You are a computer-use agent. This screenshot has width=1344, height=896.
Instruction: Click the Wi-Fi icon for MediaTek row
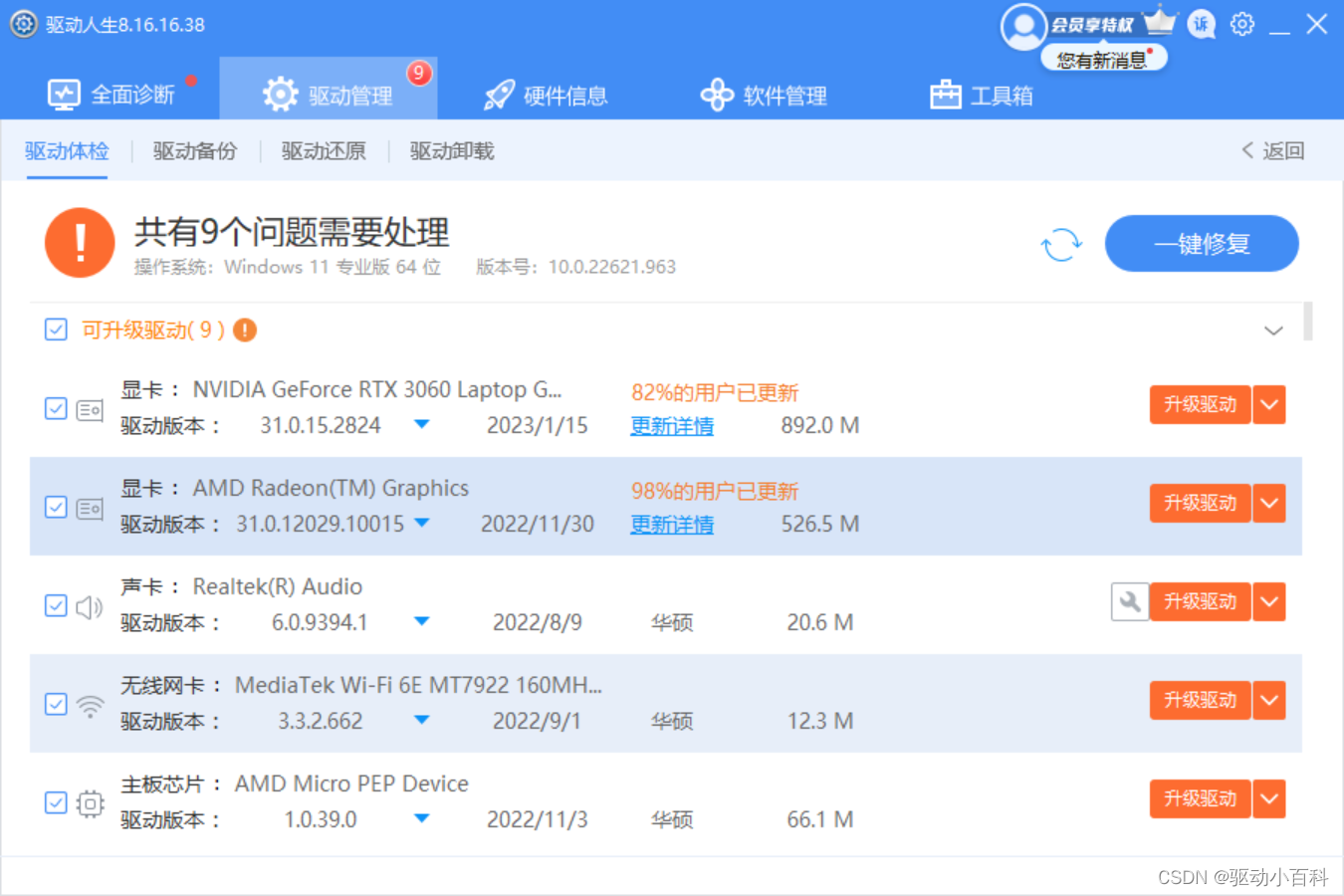90,706
